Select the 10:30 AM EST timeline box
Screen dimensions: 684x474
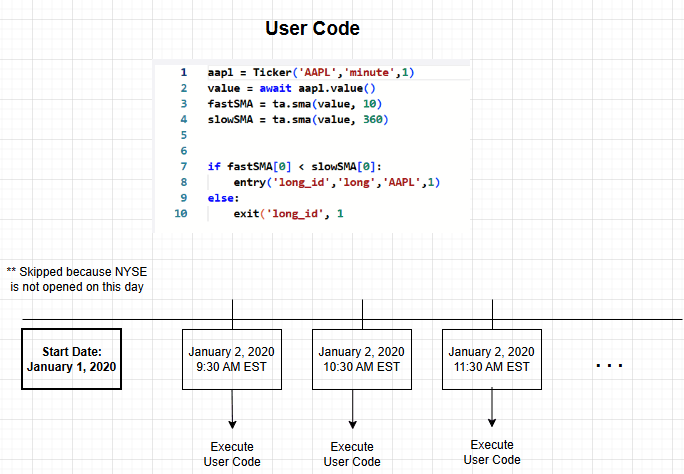point(362,359)
